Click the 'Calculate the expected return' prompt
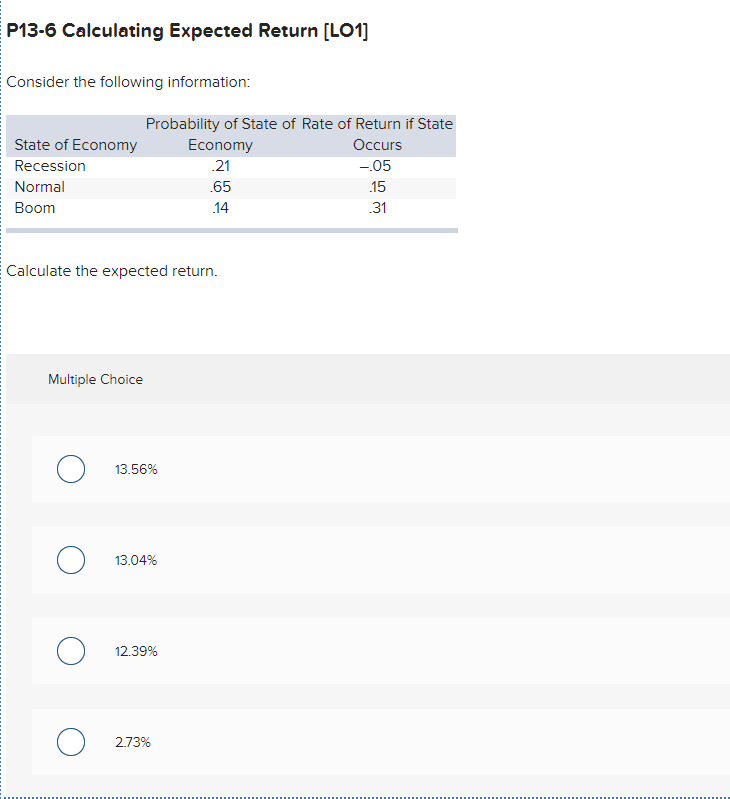 click(112, 271)
